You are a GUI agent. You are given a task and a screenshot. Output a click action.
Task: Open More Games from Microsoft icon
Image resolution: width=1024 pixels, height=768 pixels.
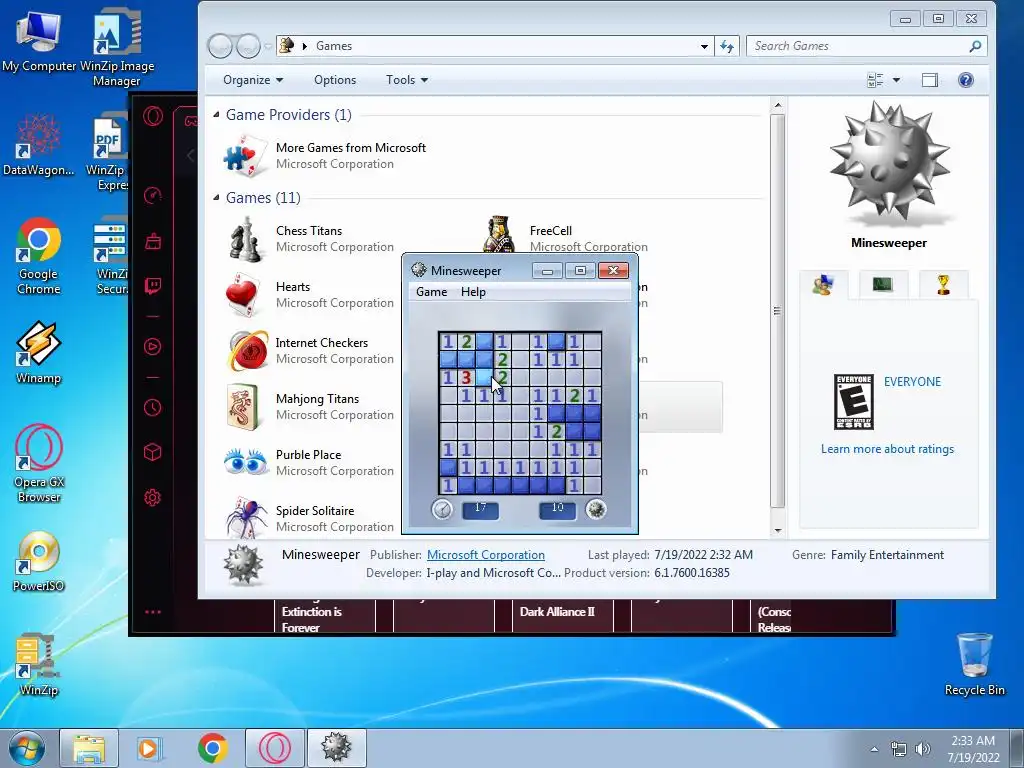tap(244, 155)
